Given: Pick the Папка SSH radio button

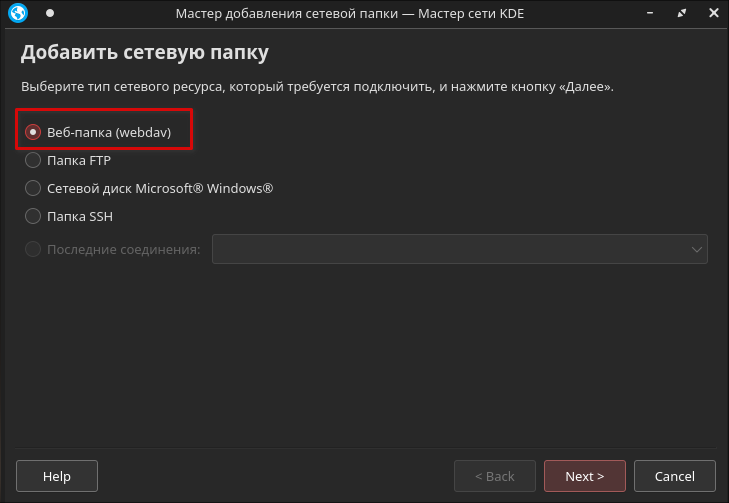Looking at the screenshot, I should (33, 216).
